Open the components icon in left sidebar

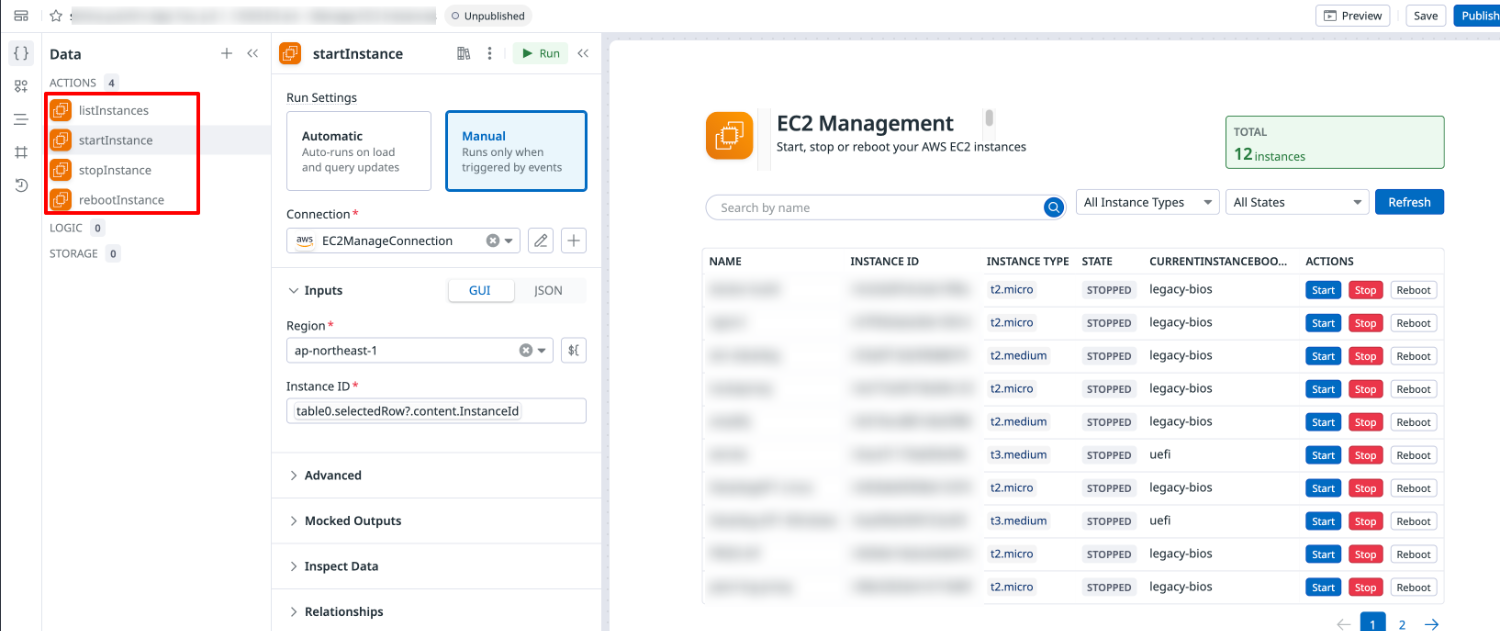point(21,86)
